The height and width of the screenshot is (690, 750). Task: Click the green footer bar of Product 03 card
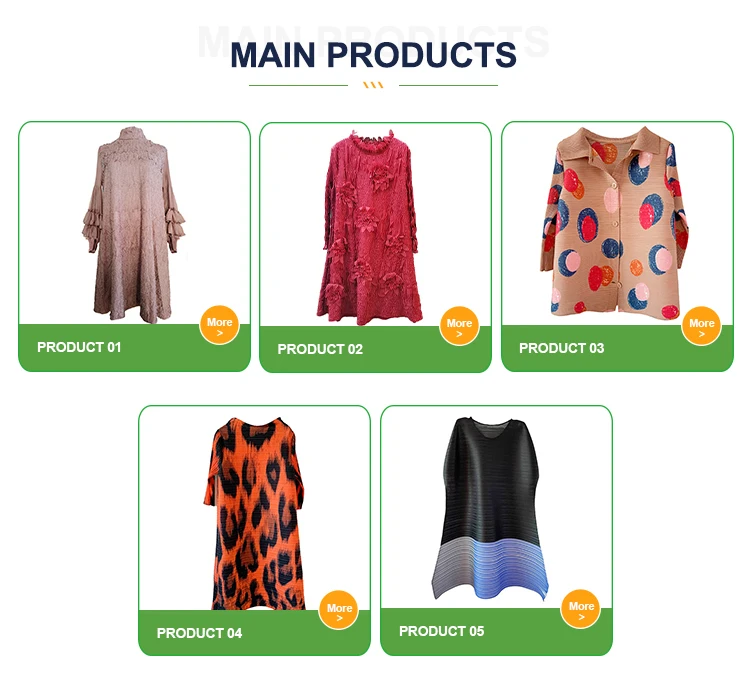pos(617,348)
